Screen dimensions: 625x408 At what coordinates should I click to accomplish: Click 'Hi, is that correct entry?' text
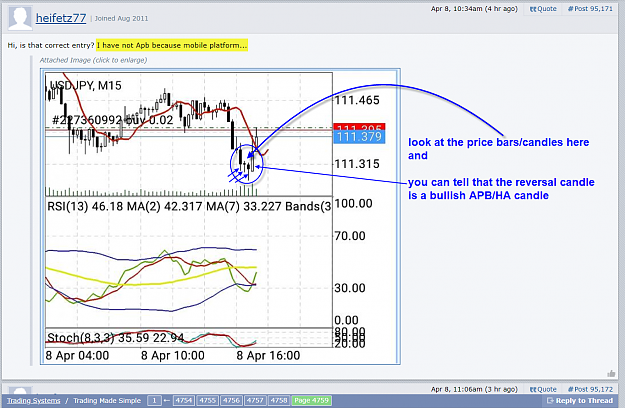click(51, 45)
